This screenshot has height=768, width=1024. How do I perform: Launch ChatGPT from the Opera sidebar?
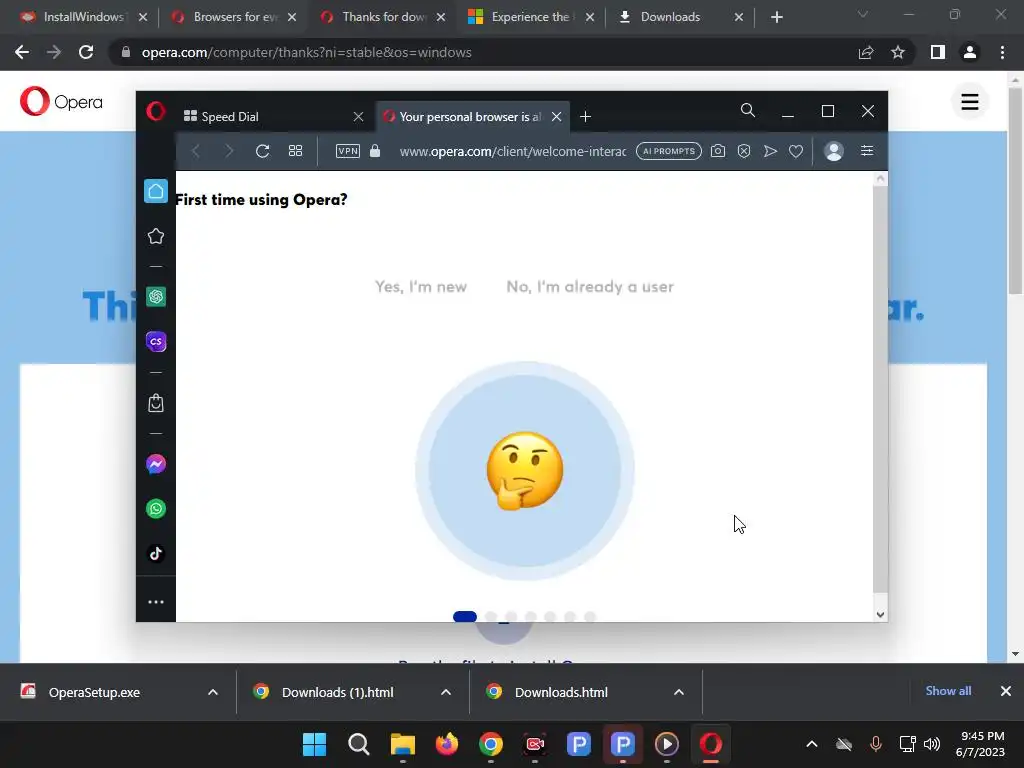[x=155, y=297]
